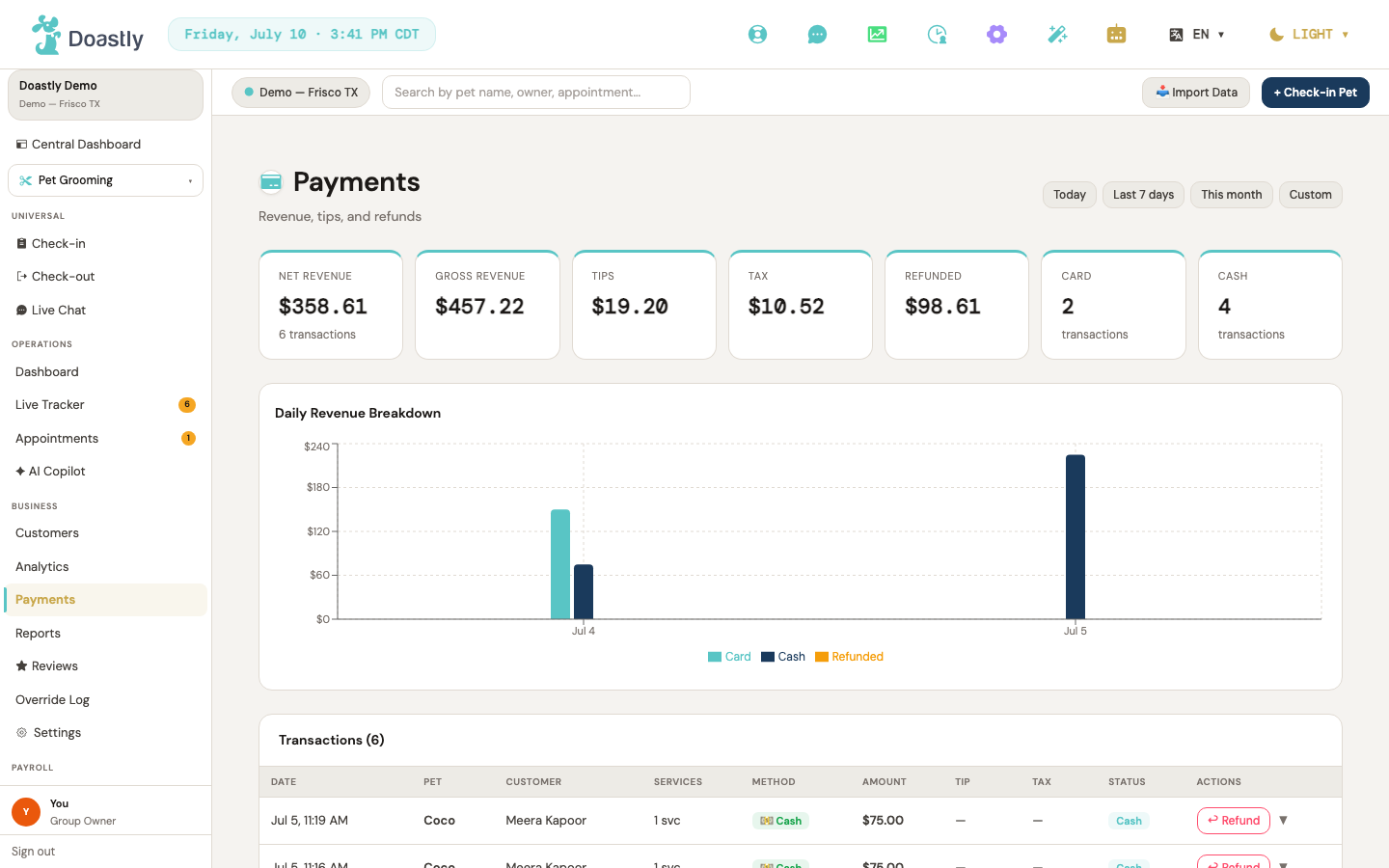Open the Demo — Frisco TX location selector

coord(301,93)
